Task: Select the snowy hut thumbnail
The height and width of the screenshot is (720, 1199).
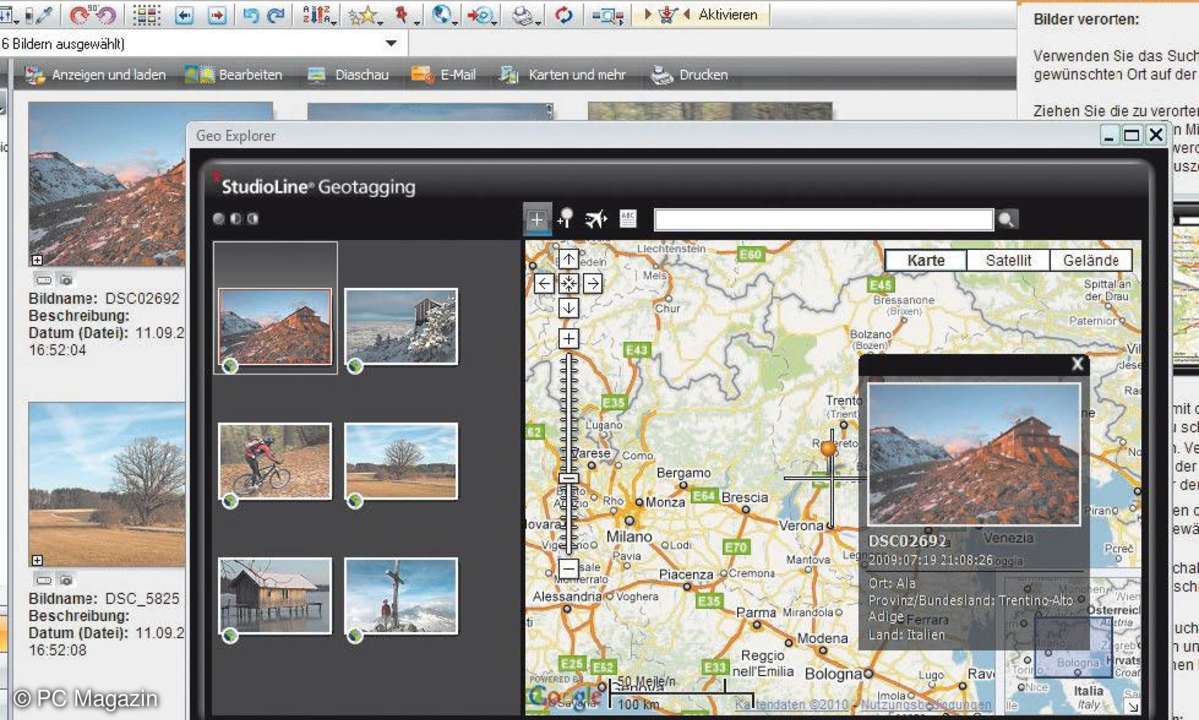Action: click(401, 326)
